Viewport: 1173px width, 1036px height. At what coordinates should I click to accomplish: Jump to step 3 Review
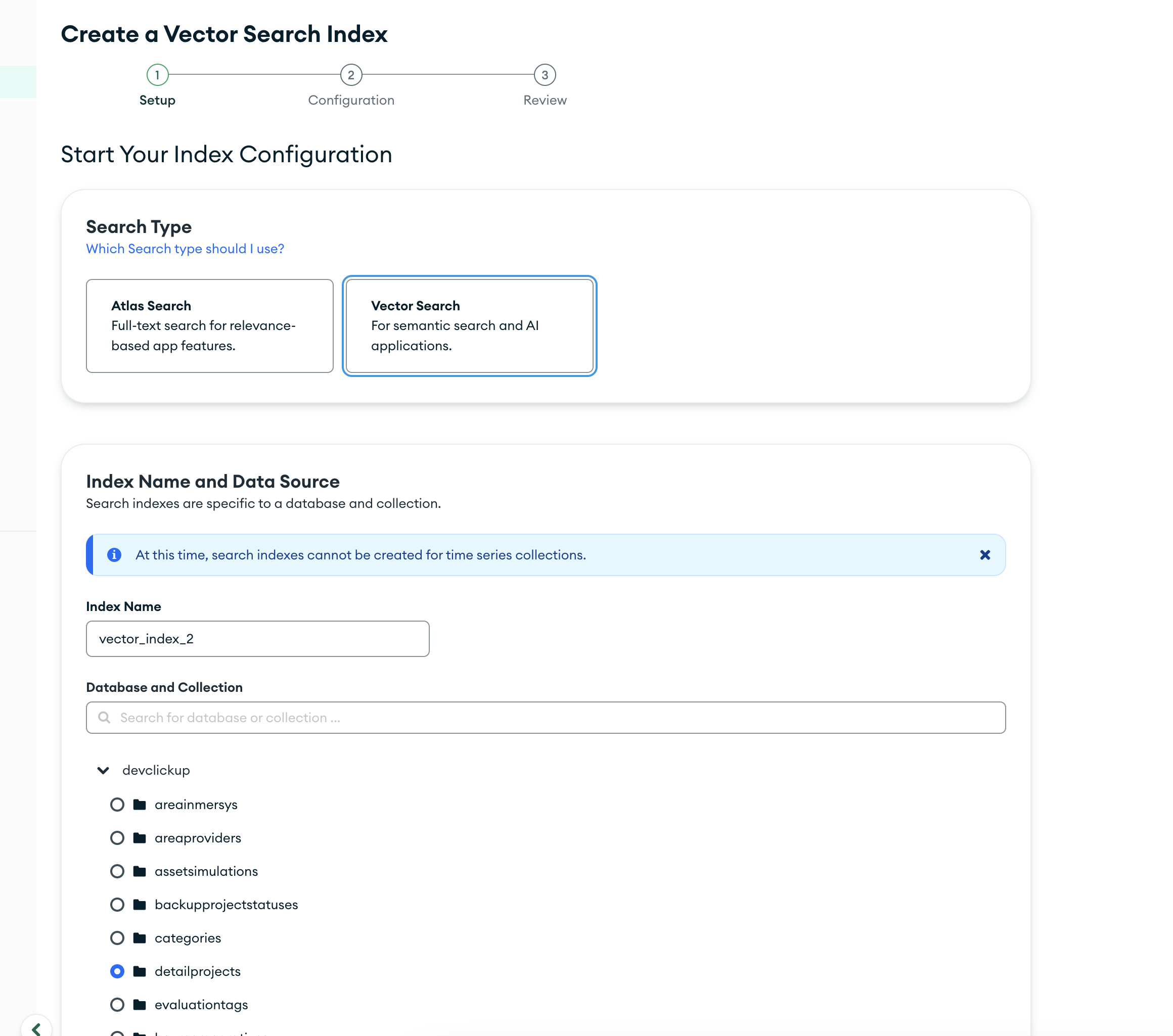coord(545,75)
